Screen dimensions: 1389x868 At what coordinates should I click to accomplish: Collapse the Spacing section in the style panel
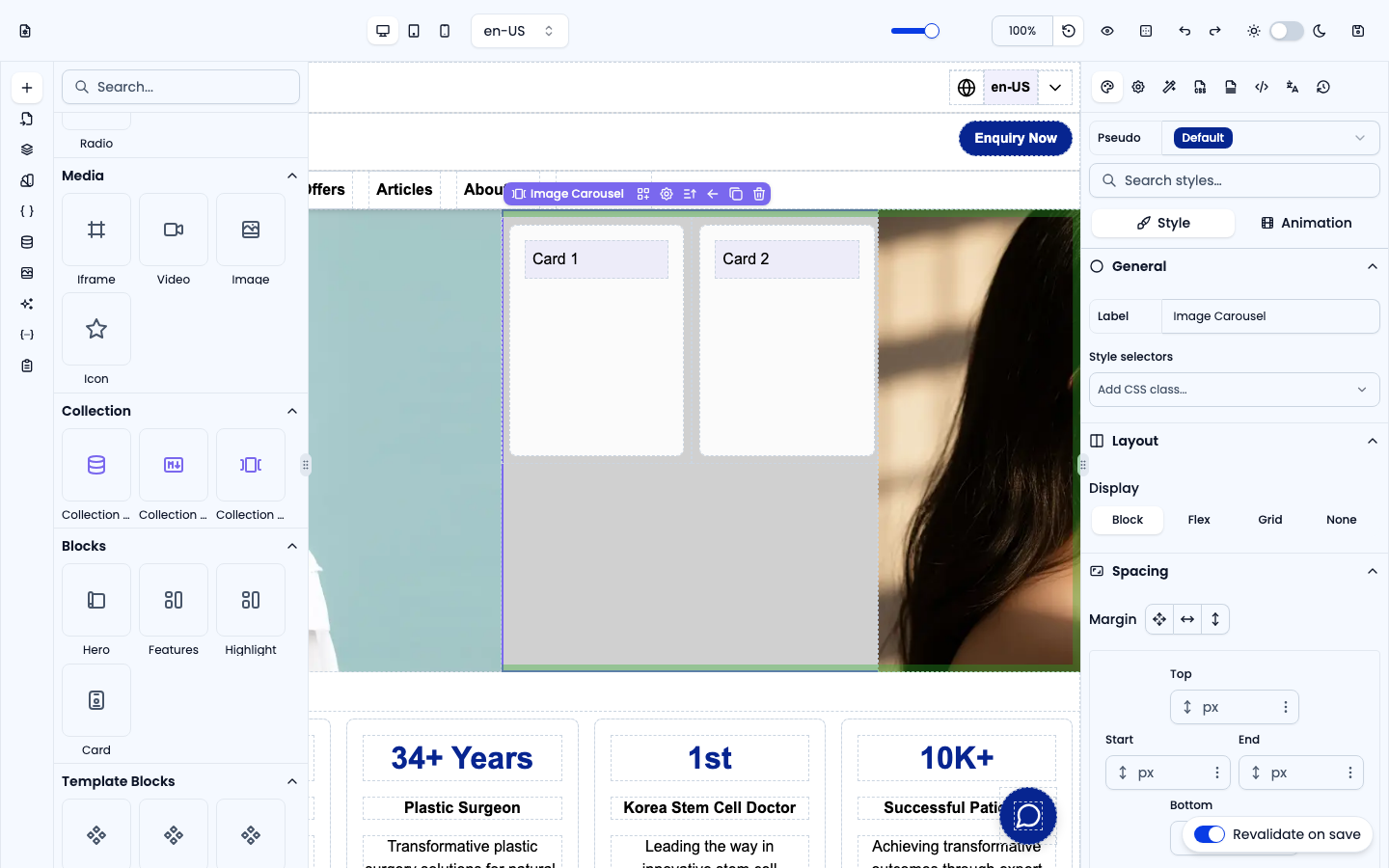pos(1373,571)
